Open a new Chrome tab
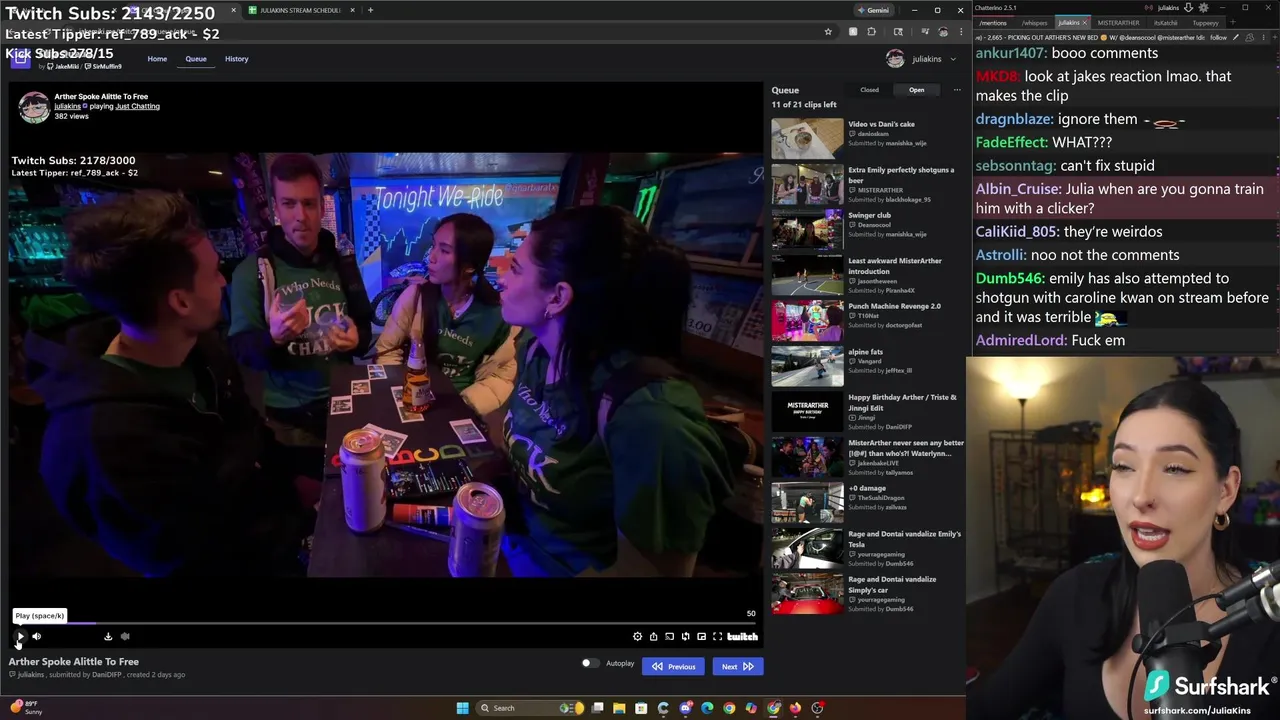 pyautogui.click(x=370, y=10)
